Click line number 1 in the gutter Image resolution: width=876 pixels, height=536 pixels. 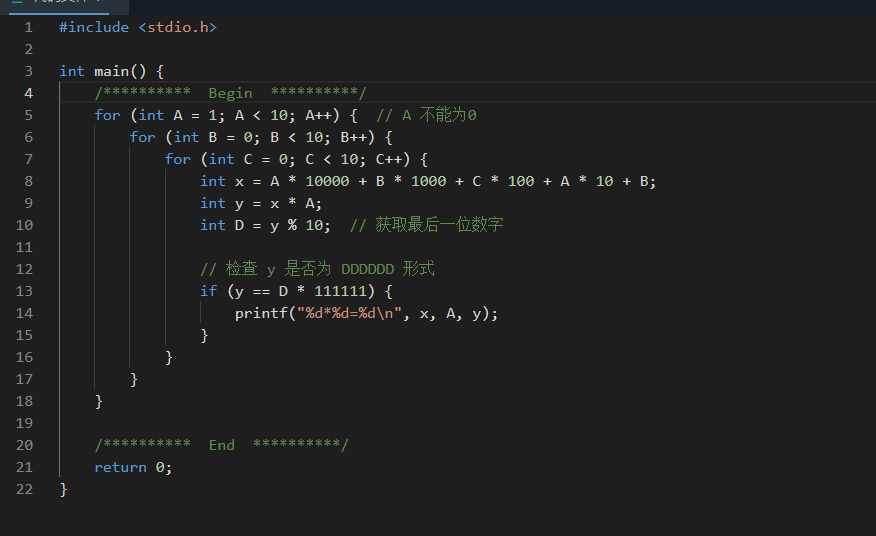(28, 27)
